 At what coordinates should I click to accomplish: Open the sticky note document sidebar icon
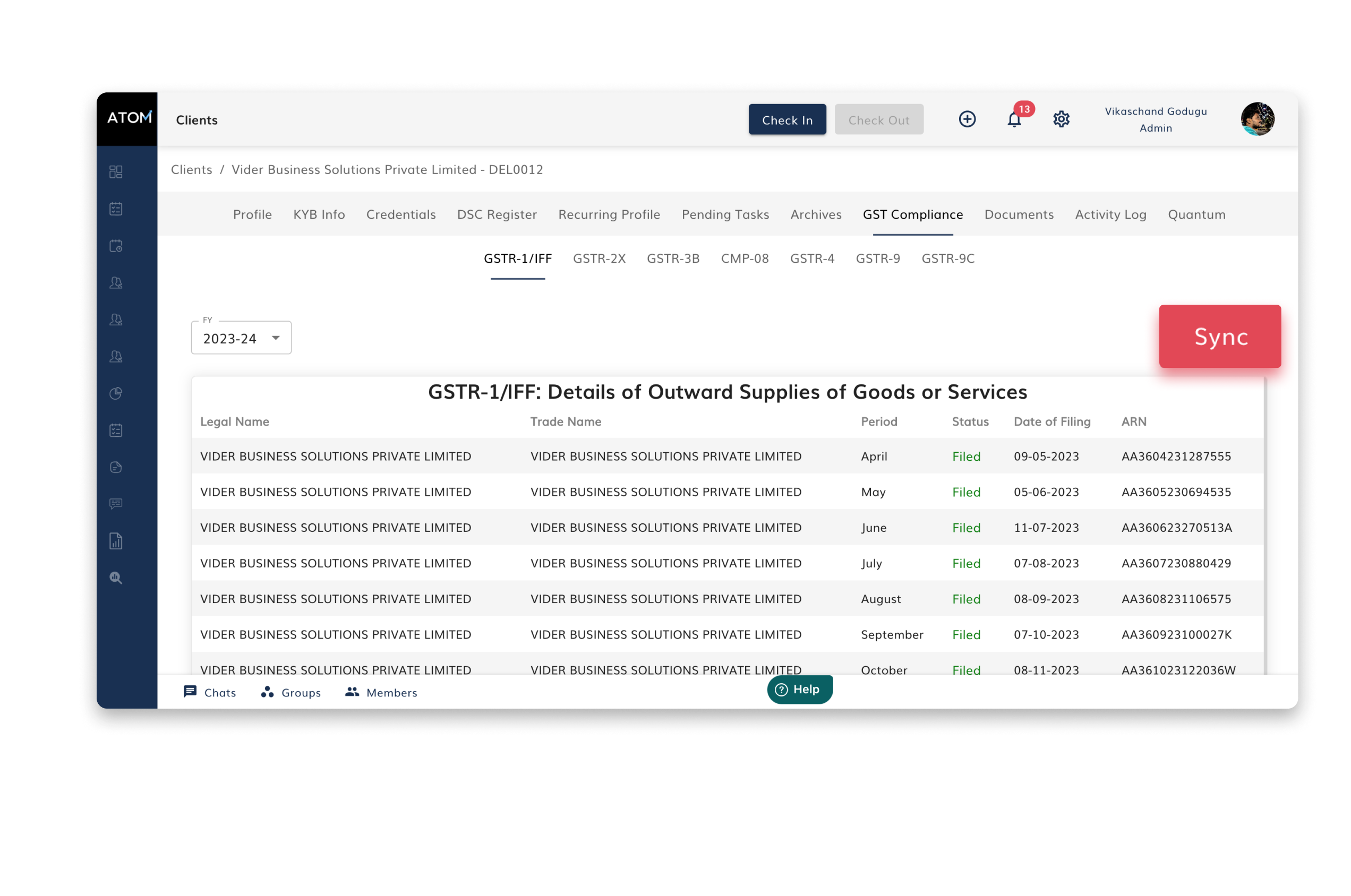pyautogui.click(x=116, y=468)
